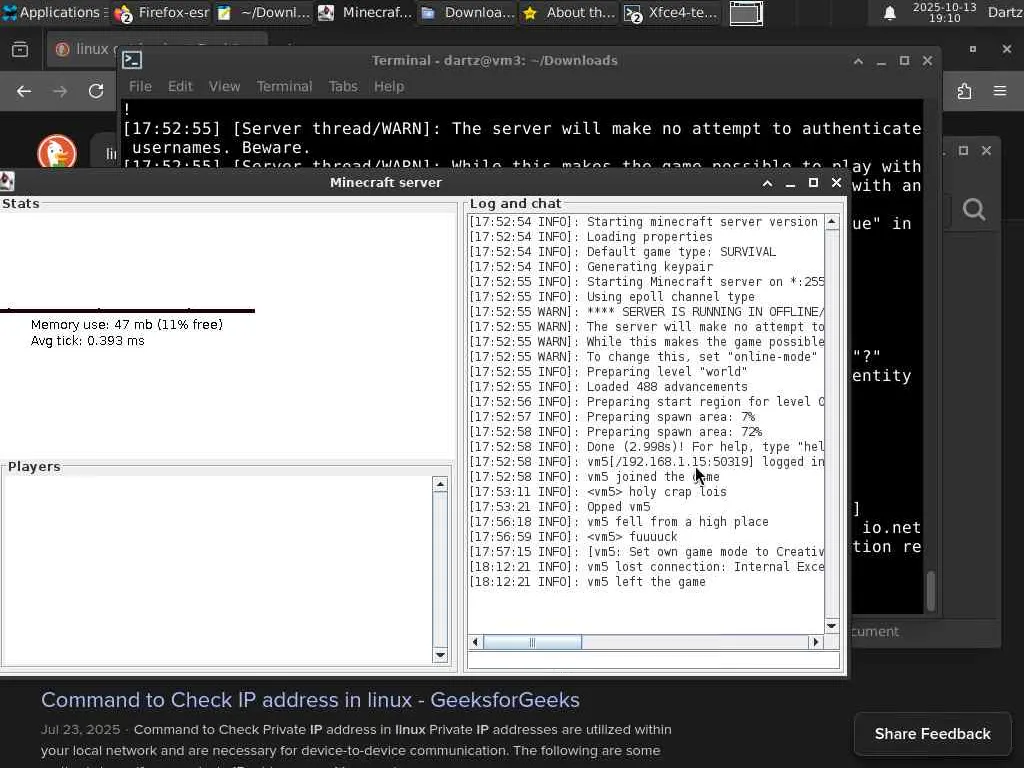Viewport: 1024px width, 768px height.
Task: Maximize the Minecraft server window
Action: pyautogui.click(x=813, y=183)
